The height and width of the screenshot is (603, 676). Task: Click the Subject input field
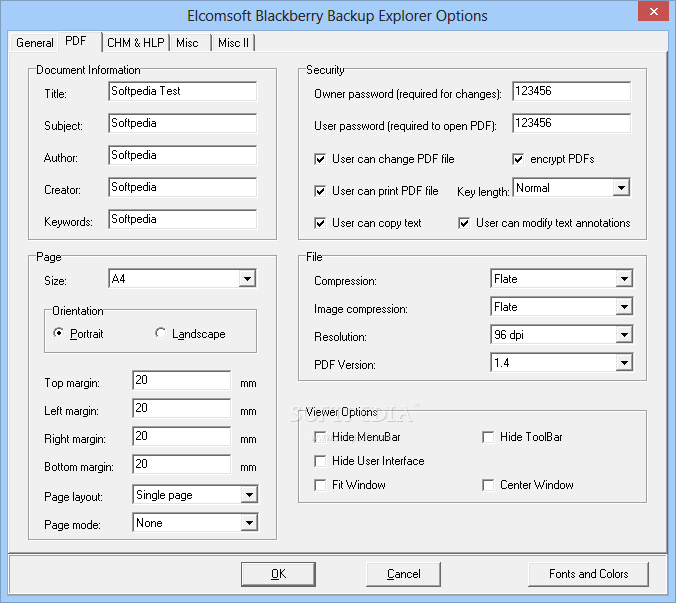pos(183,123)
